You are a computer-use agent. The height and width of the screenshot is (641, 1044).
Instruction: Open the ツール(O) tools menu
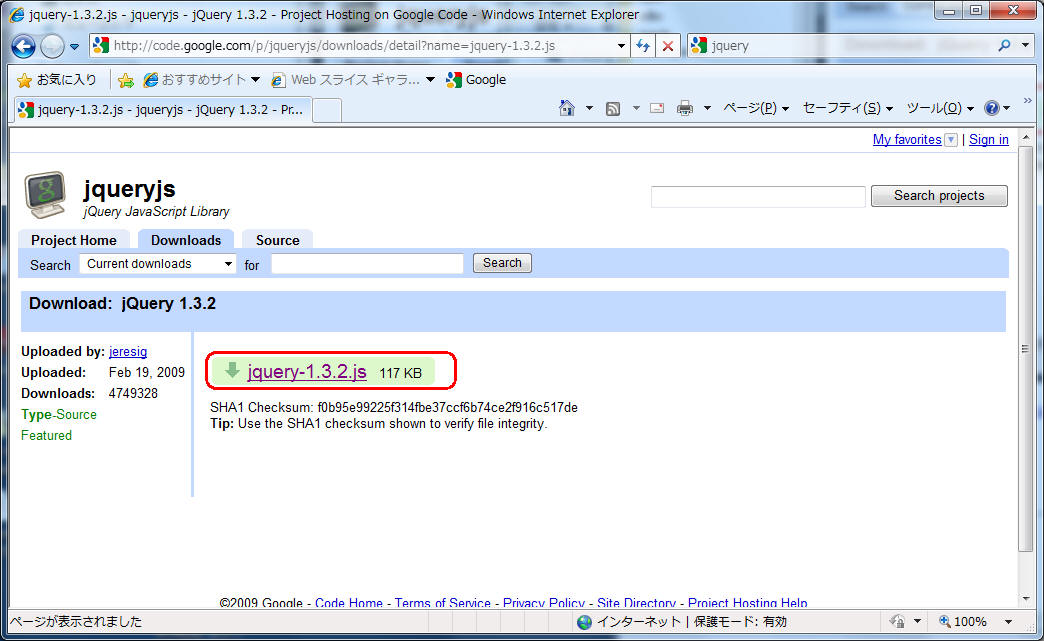(939, 108)
